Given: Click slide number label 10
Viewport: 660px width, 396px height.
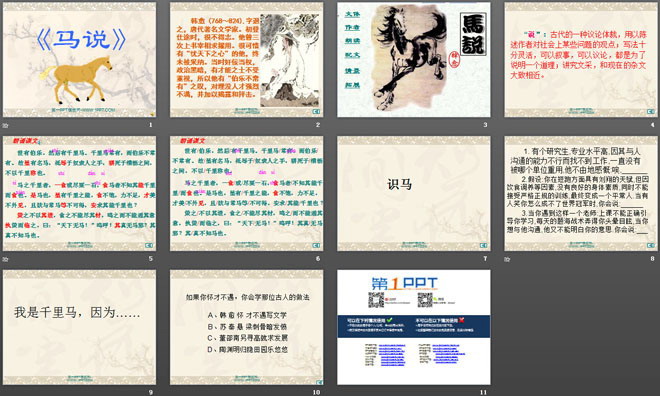Looking at the screenshot, I should tap(317, 392).
